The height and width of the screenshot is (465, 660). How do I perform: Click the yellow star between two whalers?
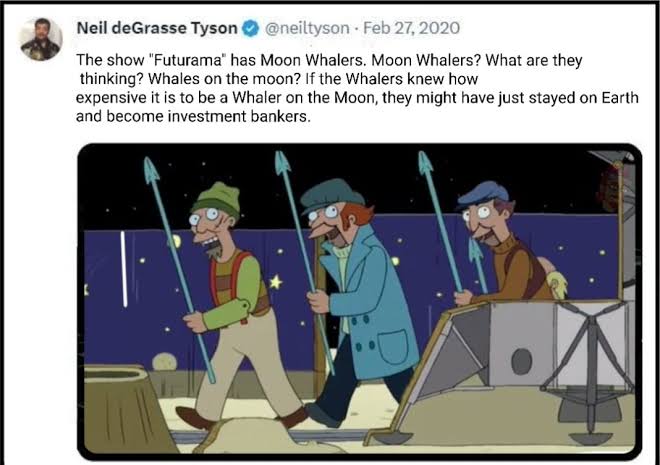point(275,281)
